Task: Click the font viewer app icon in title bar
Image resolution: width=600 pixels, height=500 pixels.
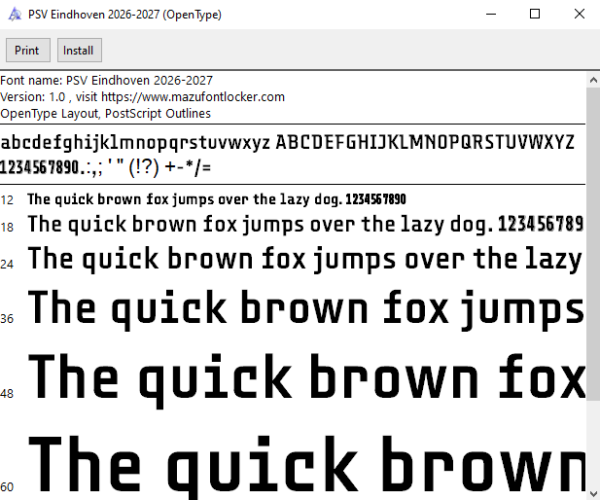Action: (x=15, y=15)
